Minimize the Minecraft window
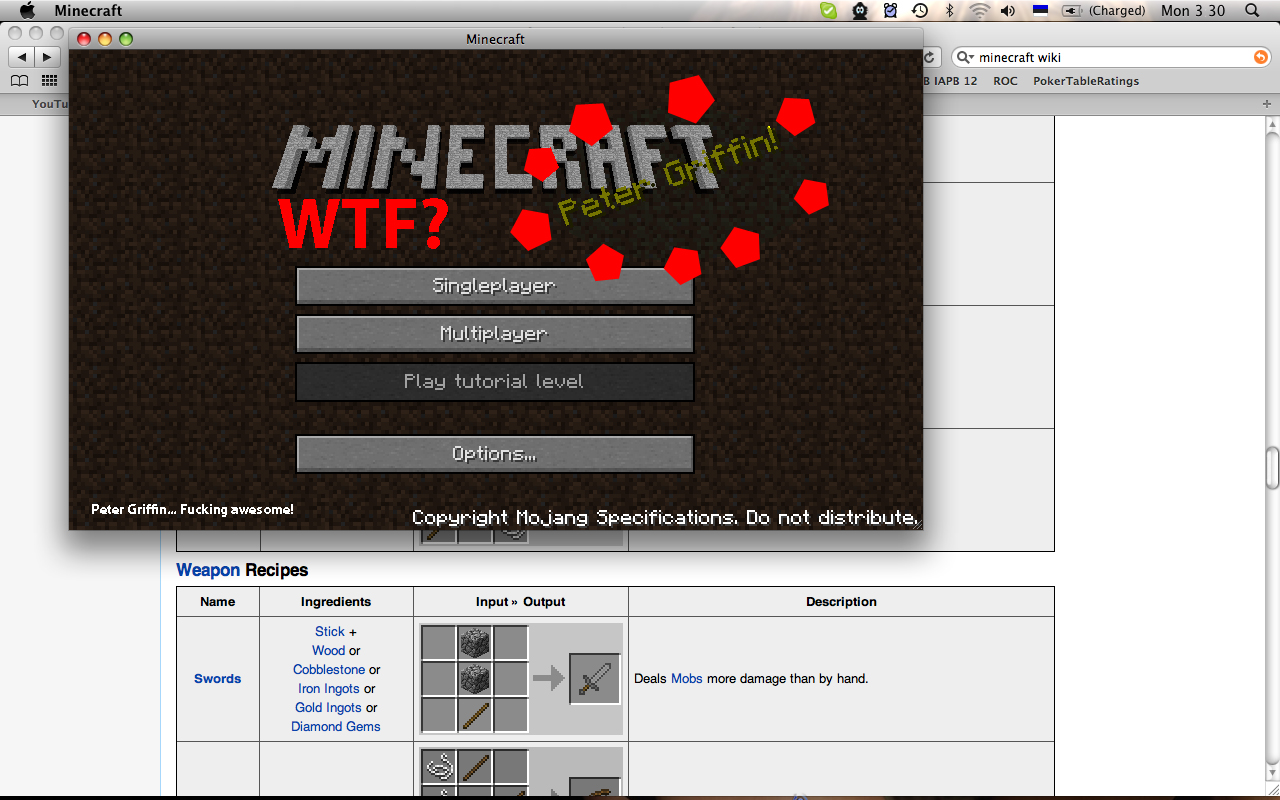The image size is (1280, 800). 105,39
